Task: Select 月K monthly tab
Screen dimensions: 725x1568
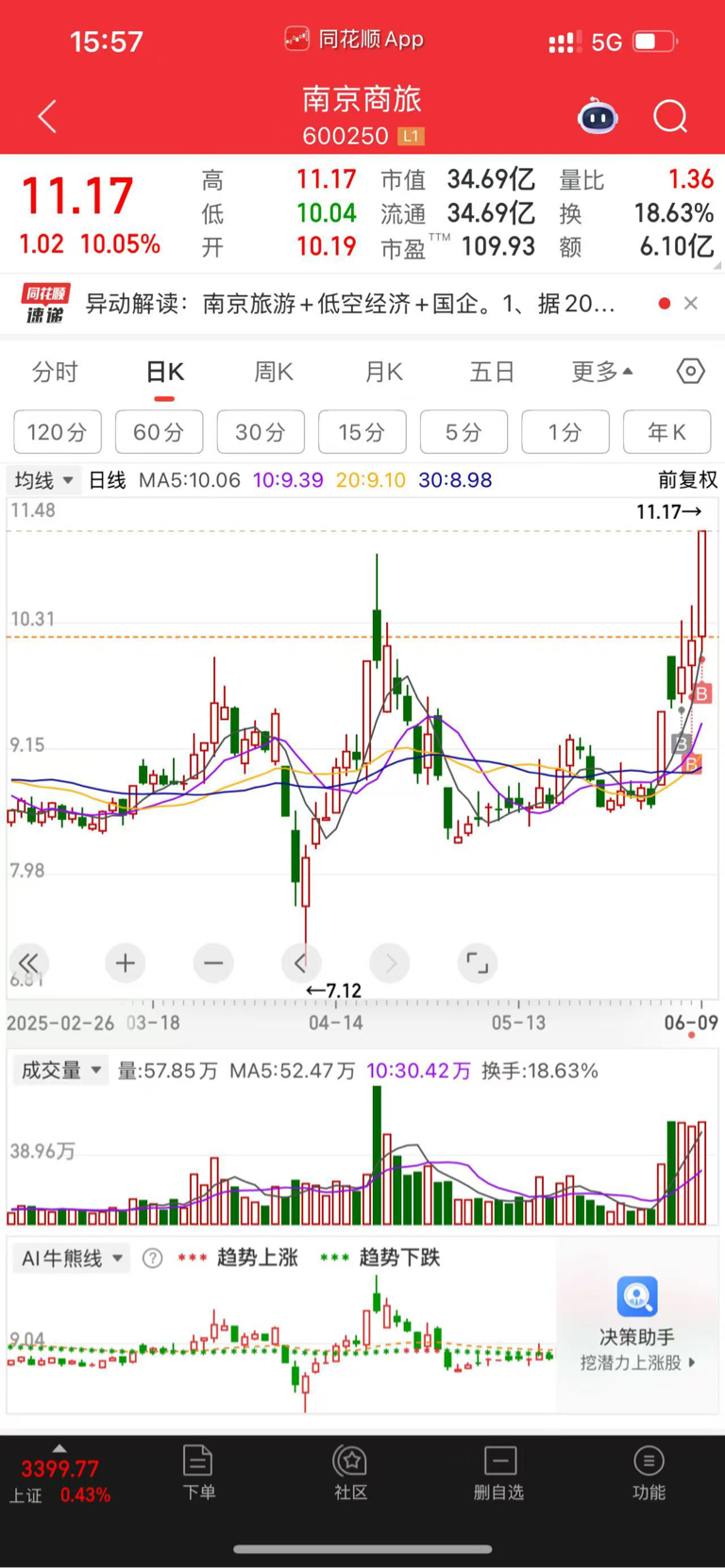Action: point(384,372)
